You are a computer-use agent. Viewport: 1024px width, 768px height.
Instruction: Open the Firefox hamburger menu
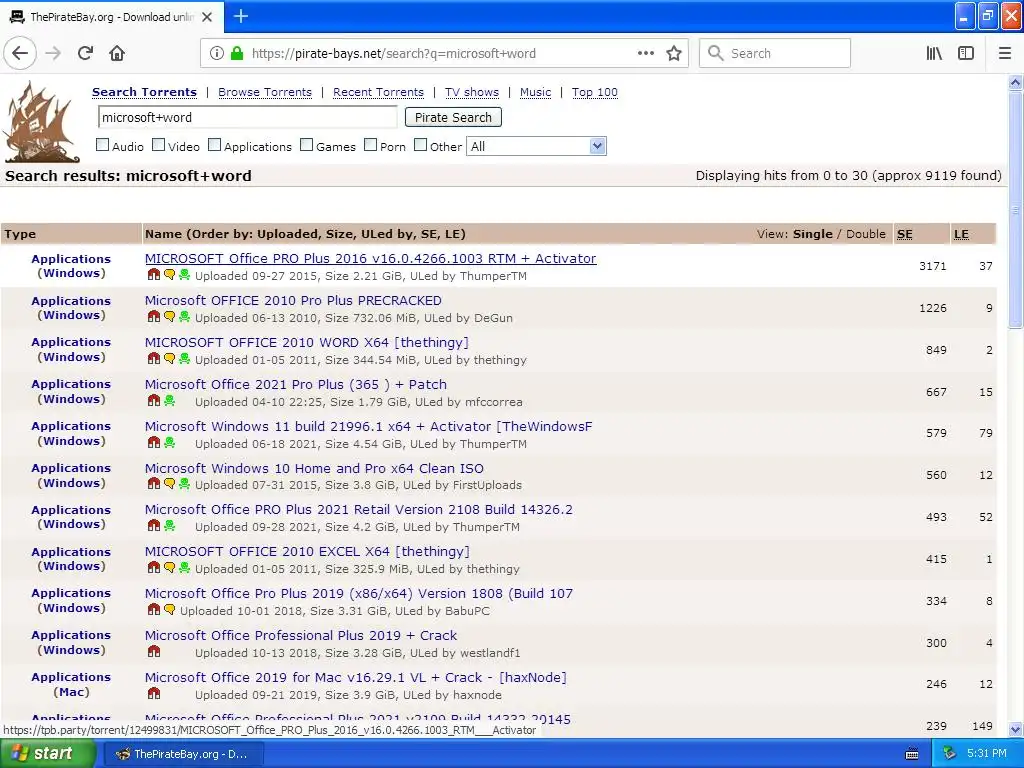1005,53
